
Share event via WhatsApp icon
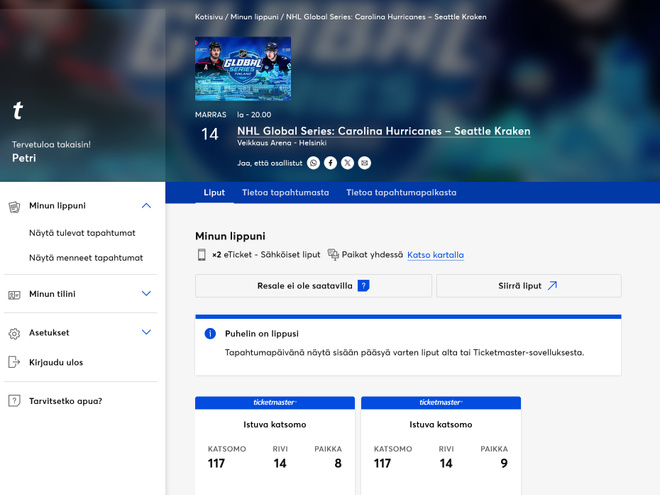tap(313, 163)
